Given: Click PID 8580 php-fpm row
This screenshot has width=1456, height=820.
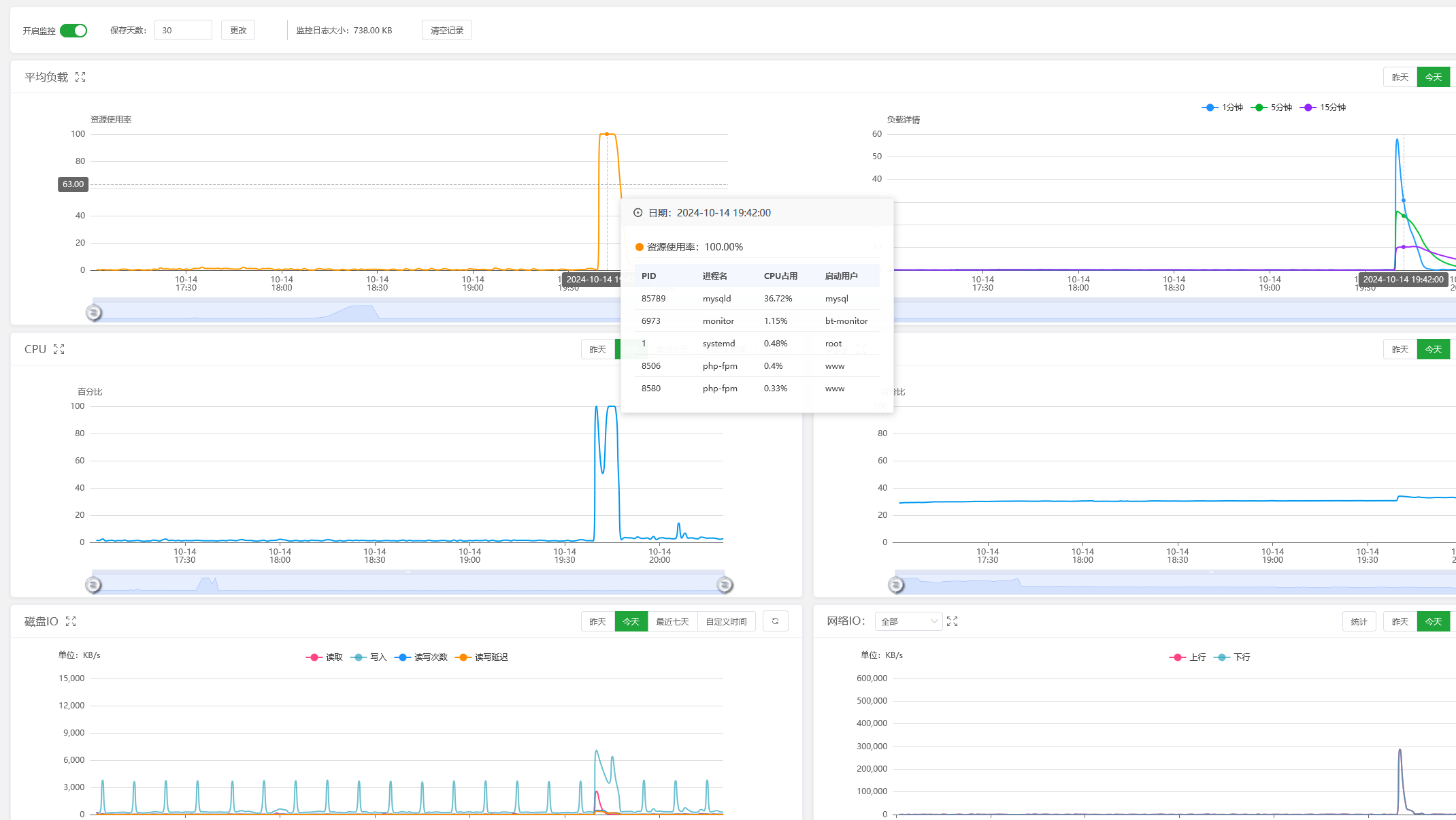Looking at the screenshot, I should tap(757, 389).
